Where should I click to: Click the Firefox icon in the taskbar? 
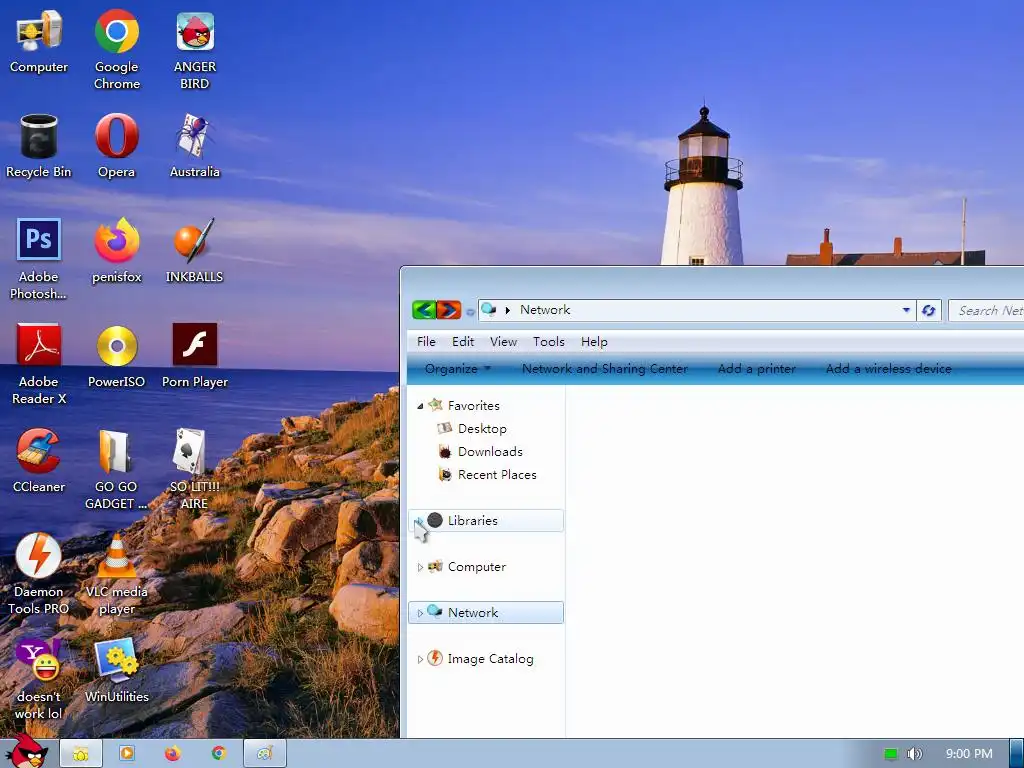(x=172, y=754)
